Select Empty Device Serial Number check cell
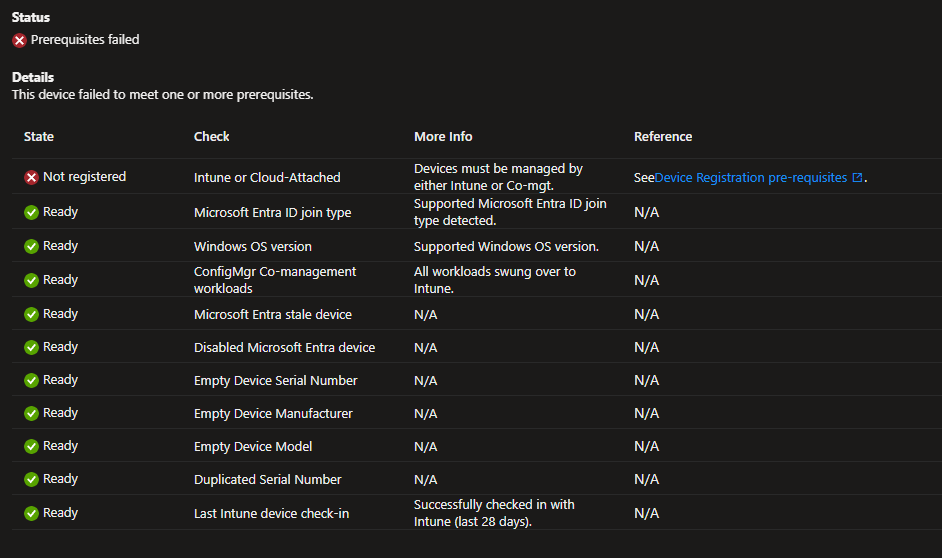Viewport: 942px width, 558px height. pyautogui.click(x=276, y=380)
